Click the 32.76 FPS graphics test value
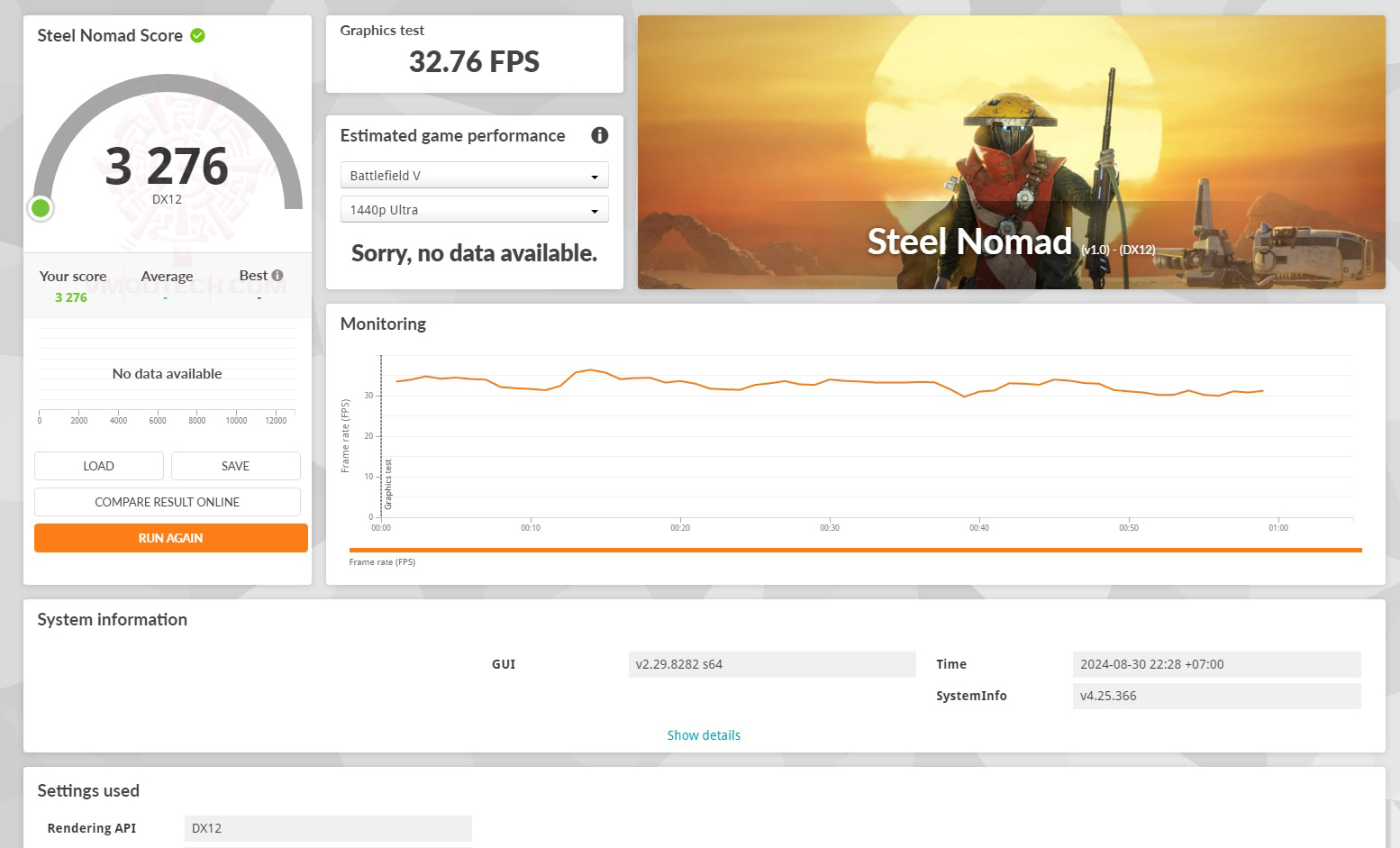 (x=475, y=61)
